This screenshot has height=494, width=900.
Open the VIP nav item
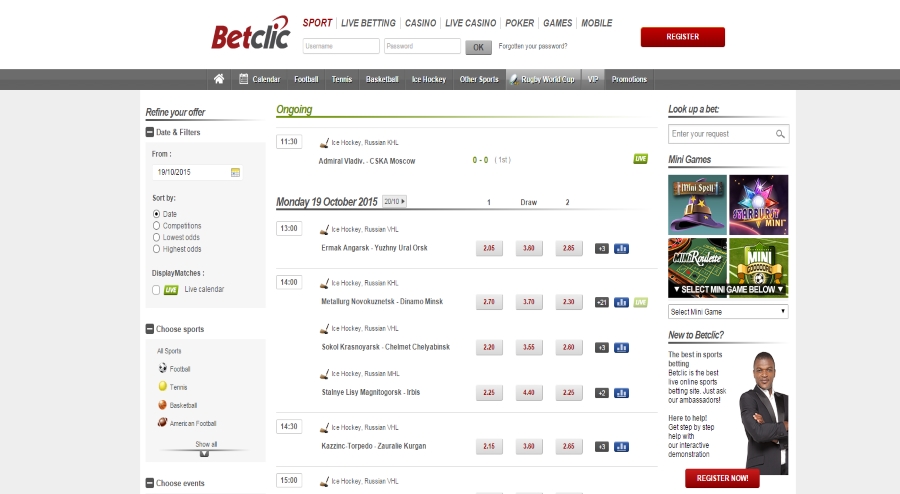[593, 79]
